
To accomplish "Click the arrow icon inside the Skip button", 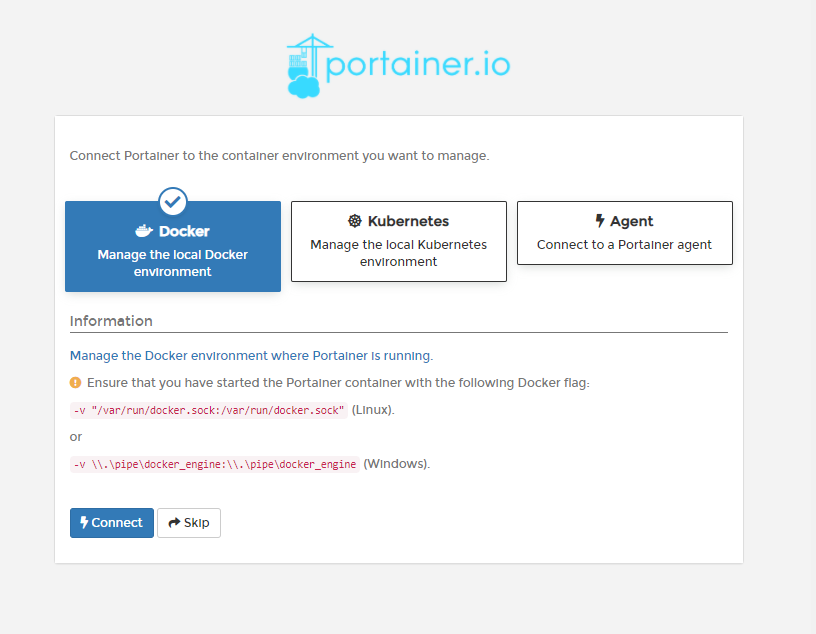I will pos(175,522).
